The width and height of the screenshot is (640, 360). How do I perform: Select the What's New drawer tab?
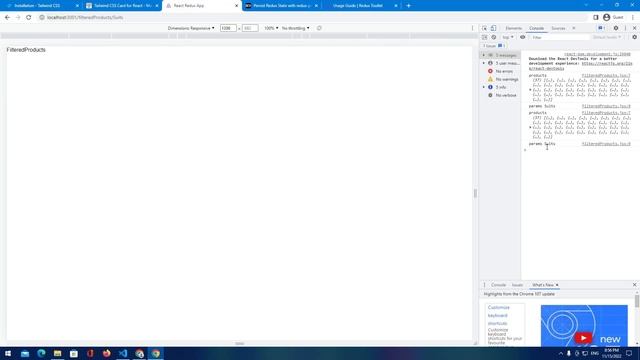click(543, 285)
